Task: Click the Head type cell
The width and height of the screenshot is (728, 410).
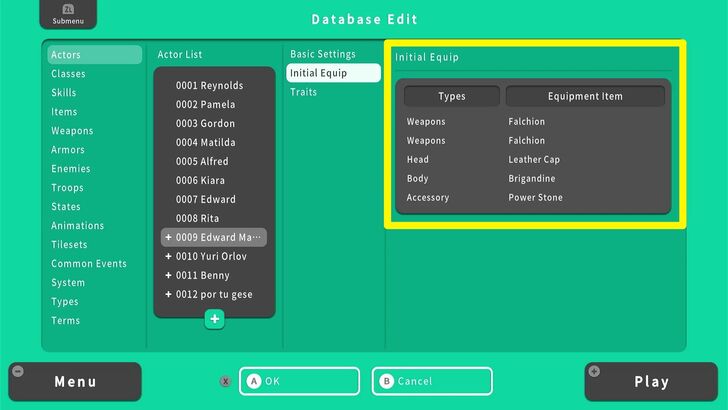Action: click(418, 160)
